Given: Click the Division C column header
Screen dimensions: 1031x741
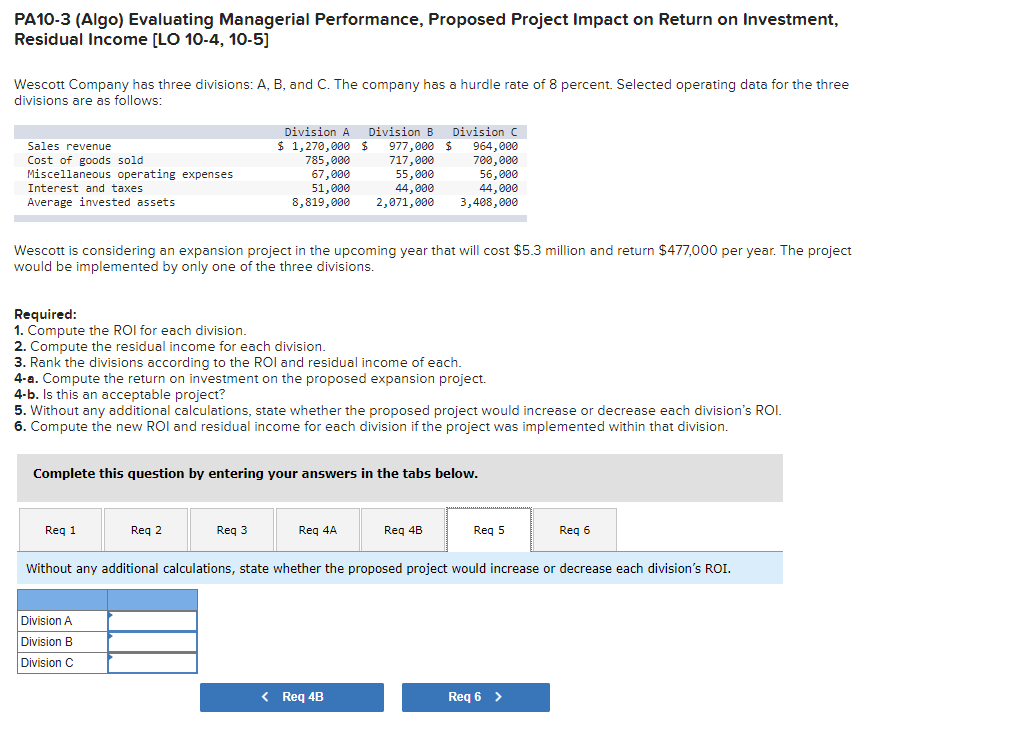Looking at the screenshot, I should [485, 132].
